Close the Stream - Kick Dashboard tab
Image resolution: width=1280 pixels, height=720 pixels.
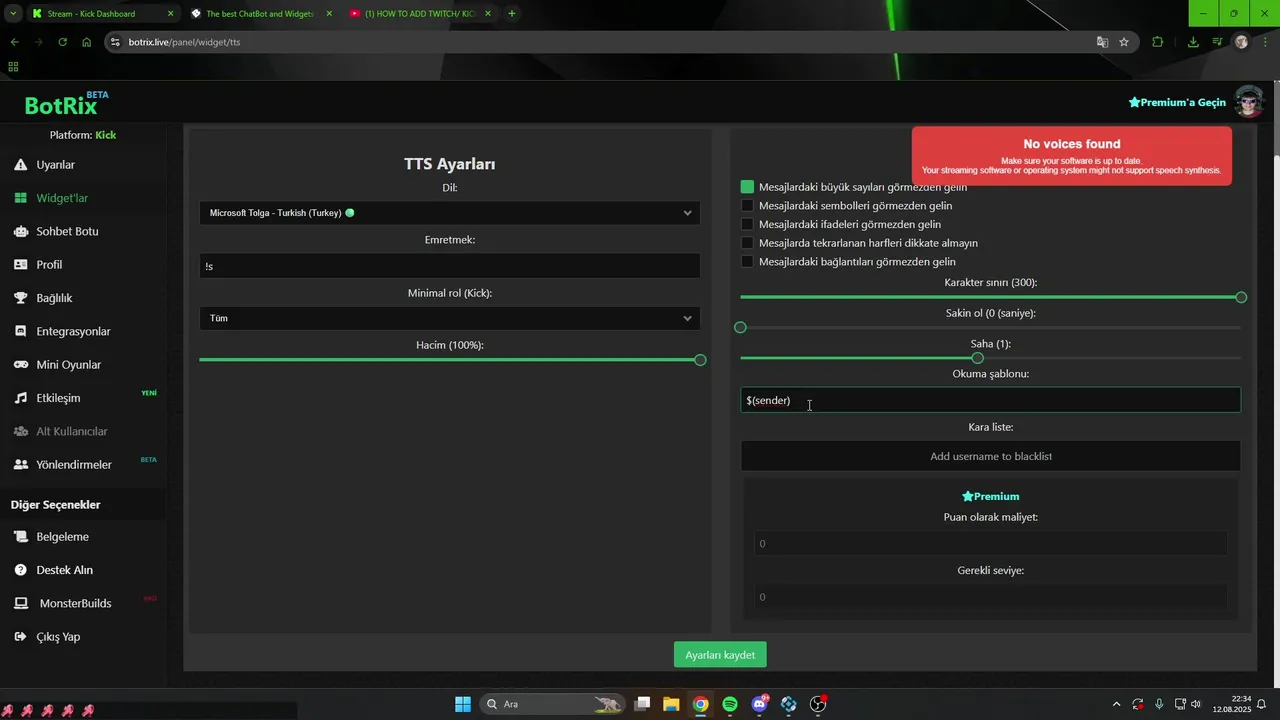(x=170, y=14)
